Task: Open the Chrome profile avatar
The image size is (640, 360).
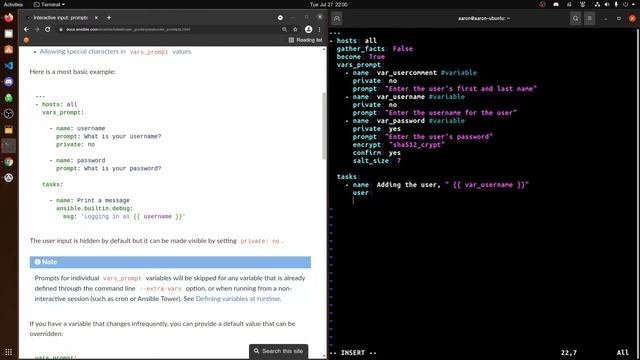Action: coord(309,29)
